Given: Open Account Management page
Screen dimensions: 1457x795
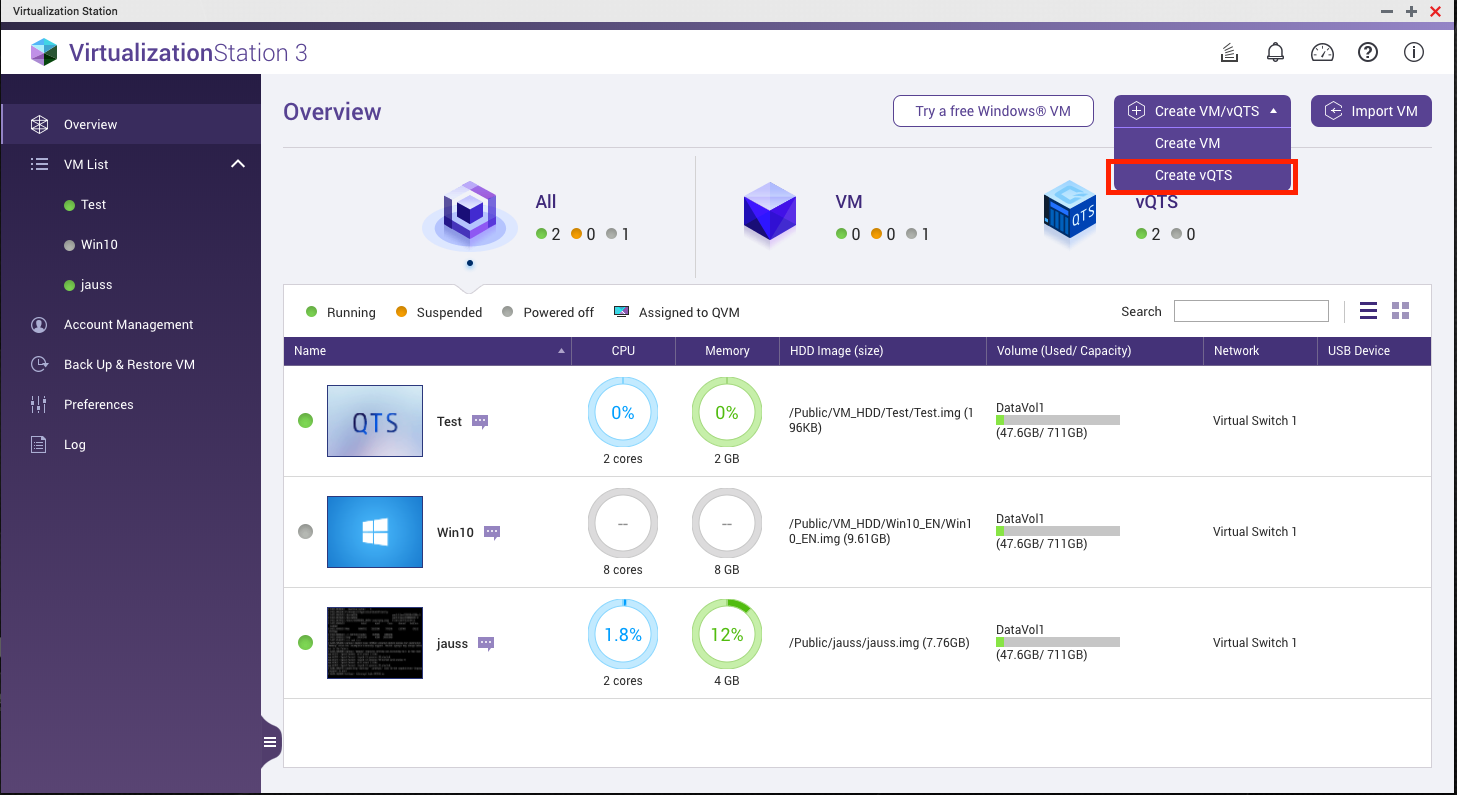Looking at the screenshot, I should point(130,325).
